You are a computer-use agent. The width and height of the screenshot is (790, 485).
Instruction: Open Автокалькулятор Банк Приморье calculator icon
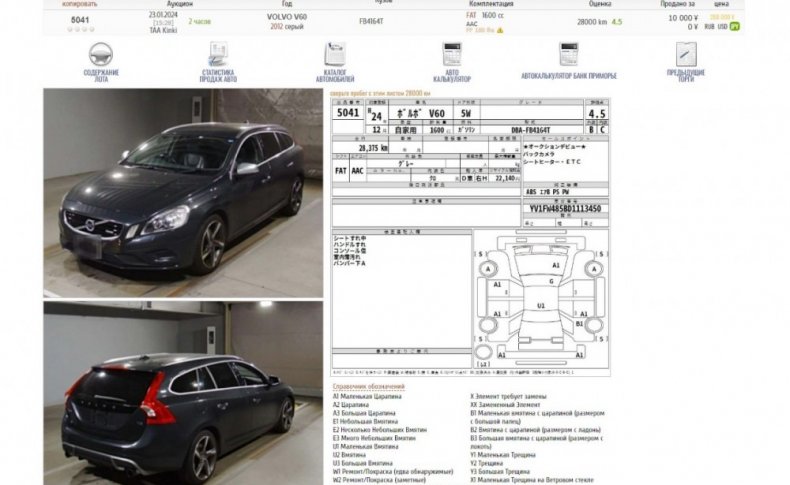point(569,54)
